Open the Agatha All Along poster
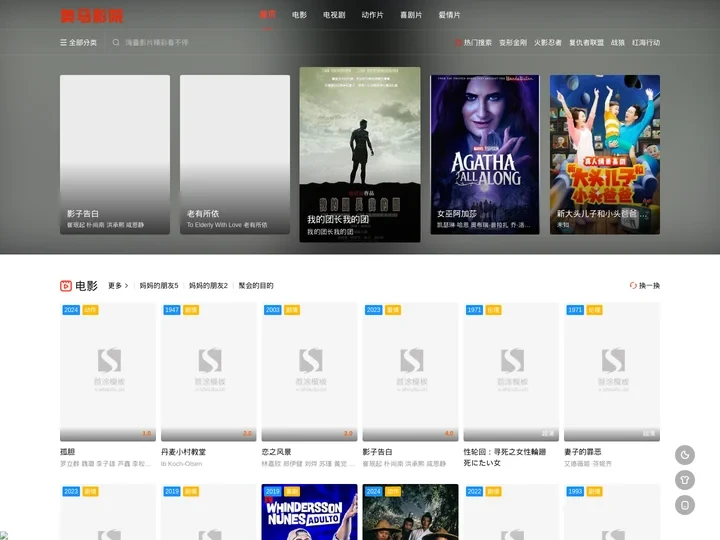Viewport: 720px width, 540px height. pos(485,155)
